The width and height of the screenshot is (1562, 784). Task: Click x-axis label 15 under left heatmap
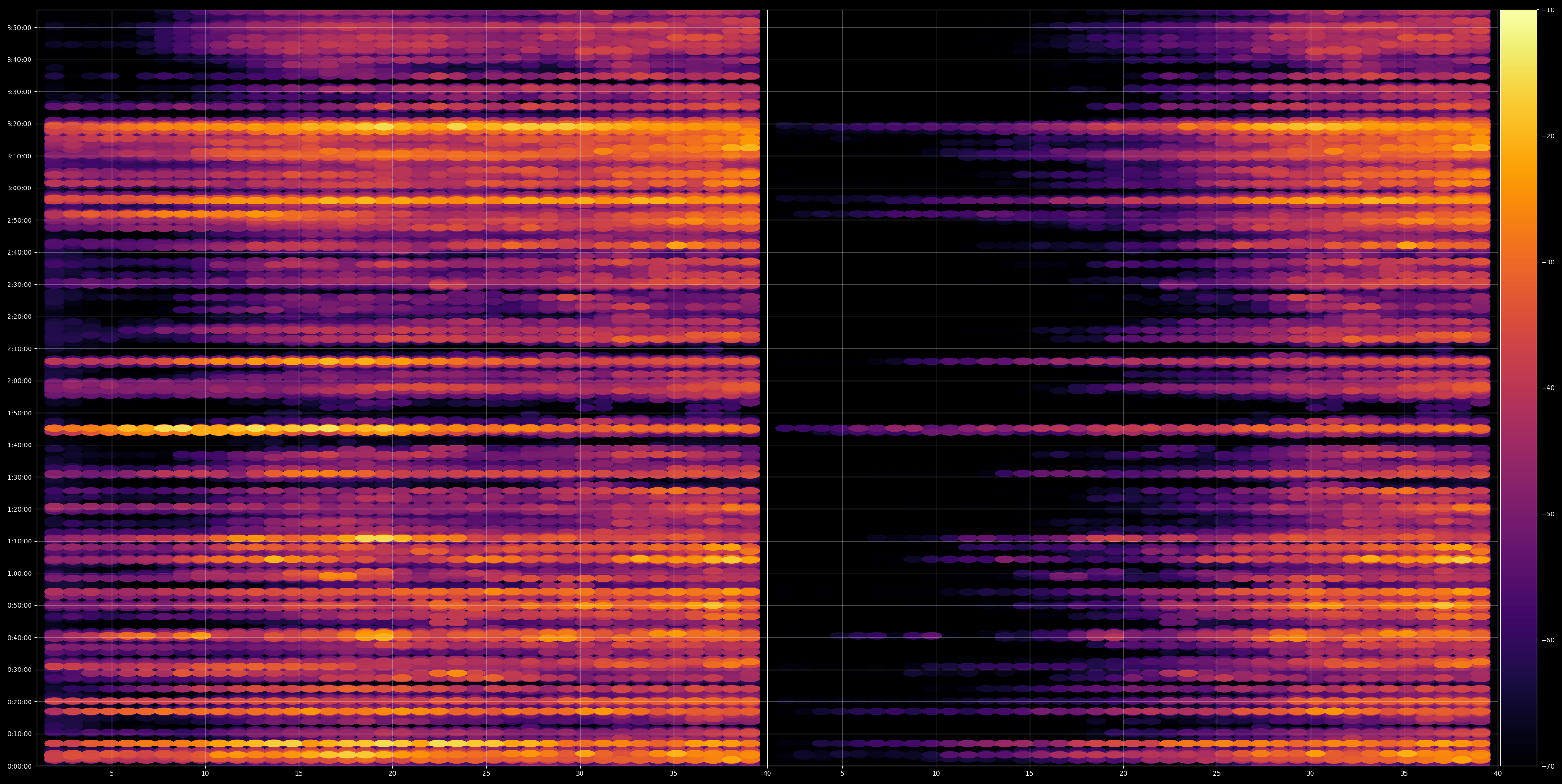point(299,774)
